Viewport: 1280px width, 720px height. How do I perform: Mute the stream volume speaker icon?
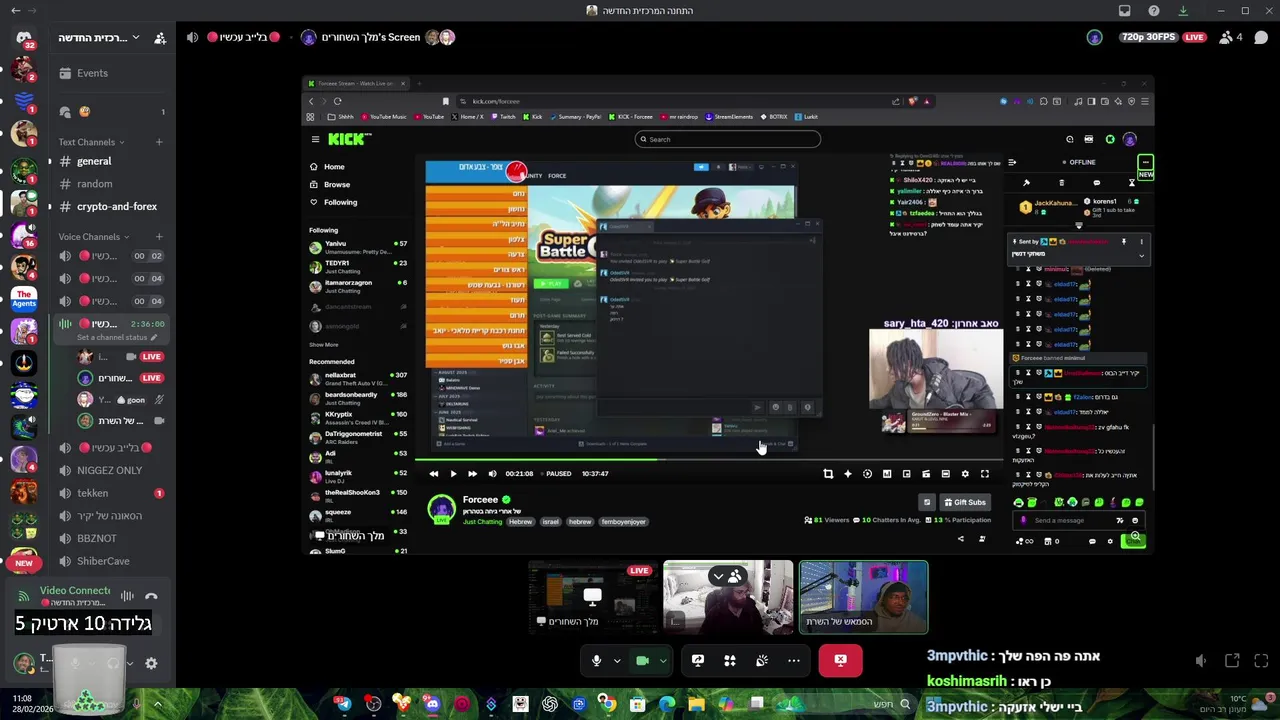1201,661
